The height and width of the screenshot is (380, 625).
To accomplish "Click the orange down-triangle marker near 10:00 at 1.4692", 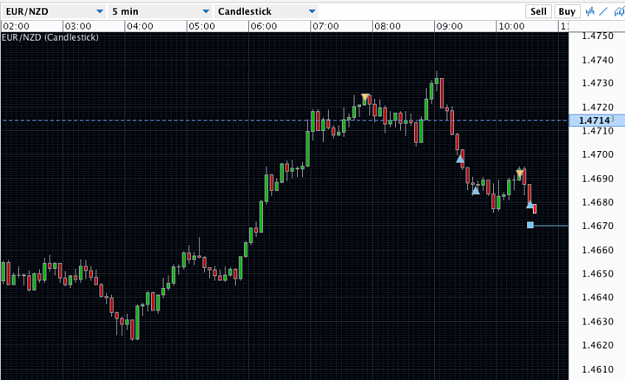I will pos(519,173).
